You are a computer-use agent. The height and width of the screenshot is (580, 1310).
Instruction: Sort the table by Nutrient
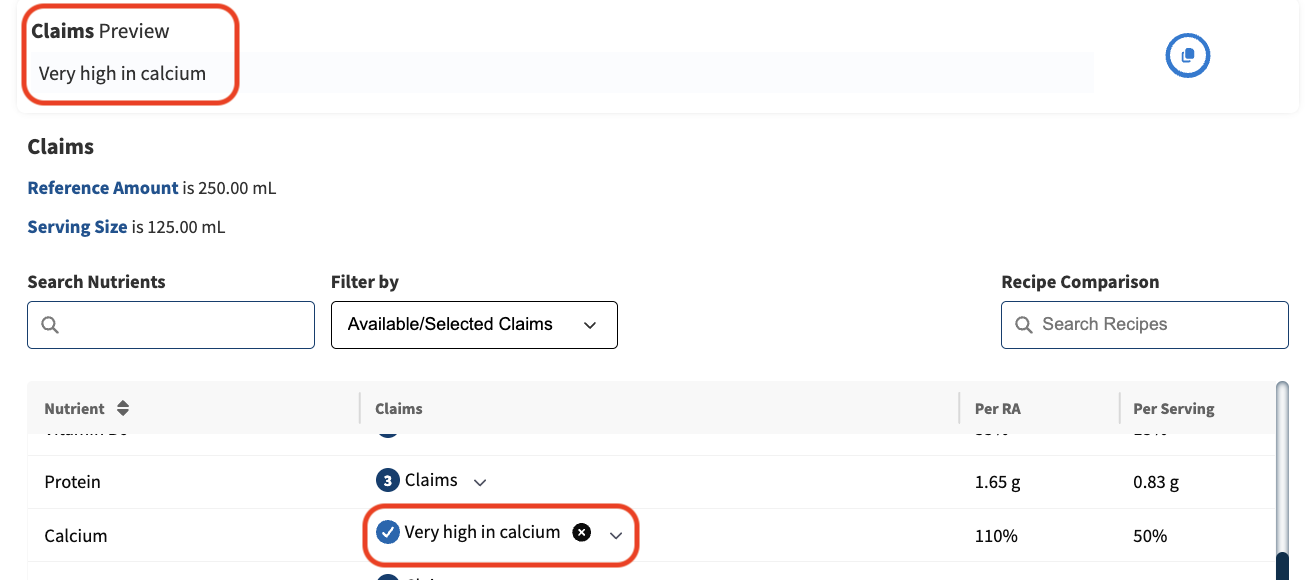pyautogui.click(x=123, y=408)
